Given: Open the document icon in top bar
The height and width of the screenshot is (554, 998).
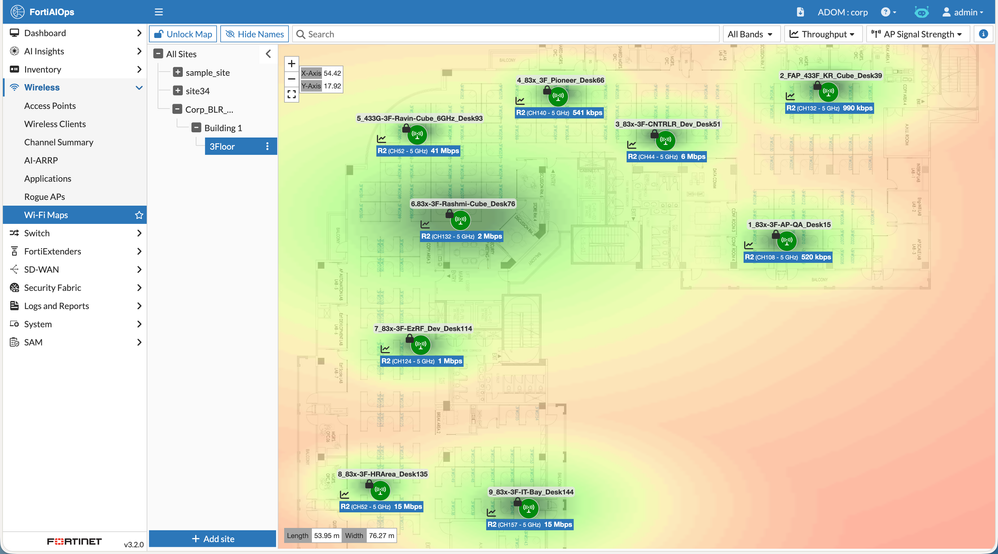Looking at the screenshot, I should tap(800, 12).
